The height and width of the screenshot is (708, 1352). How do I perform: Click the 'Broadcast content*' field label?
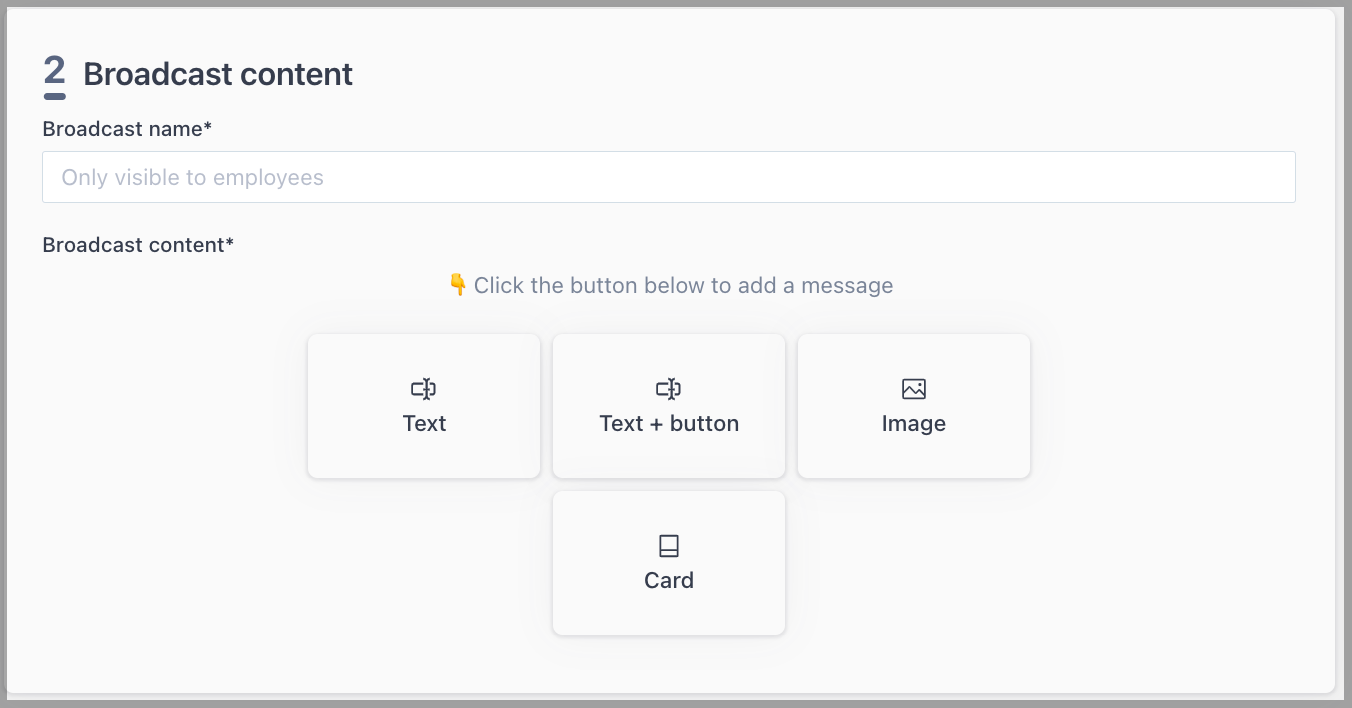[138, 245]
